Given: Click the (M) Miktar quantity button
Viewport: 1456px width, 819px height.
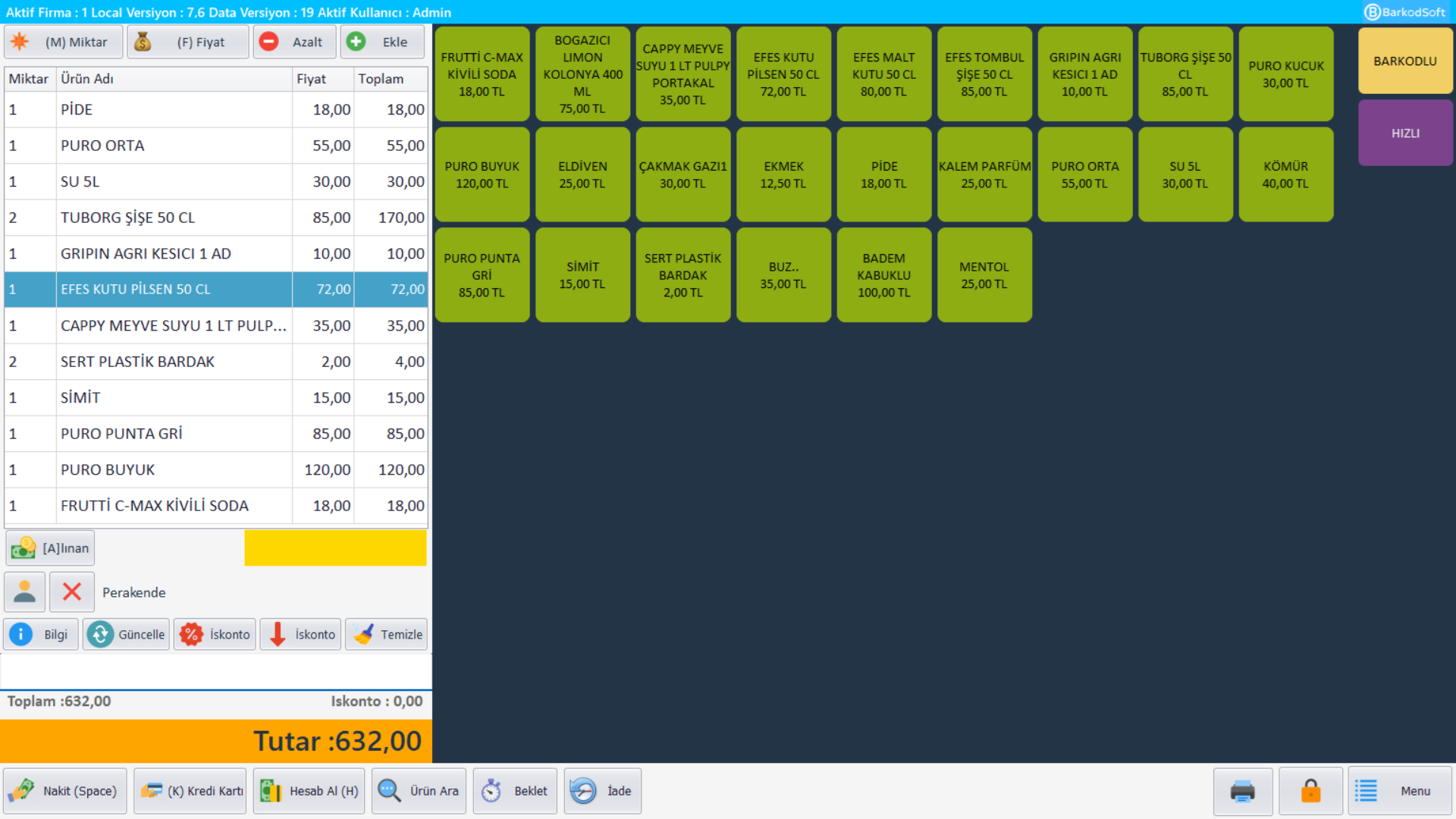Looking at the screenshot, I should coord(64,42).
